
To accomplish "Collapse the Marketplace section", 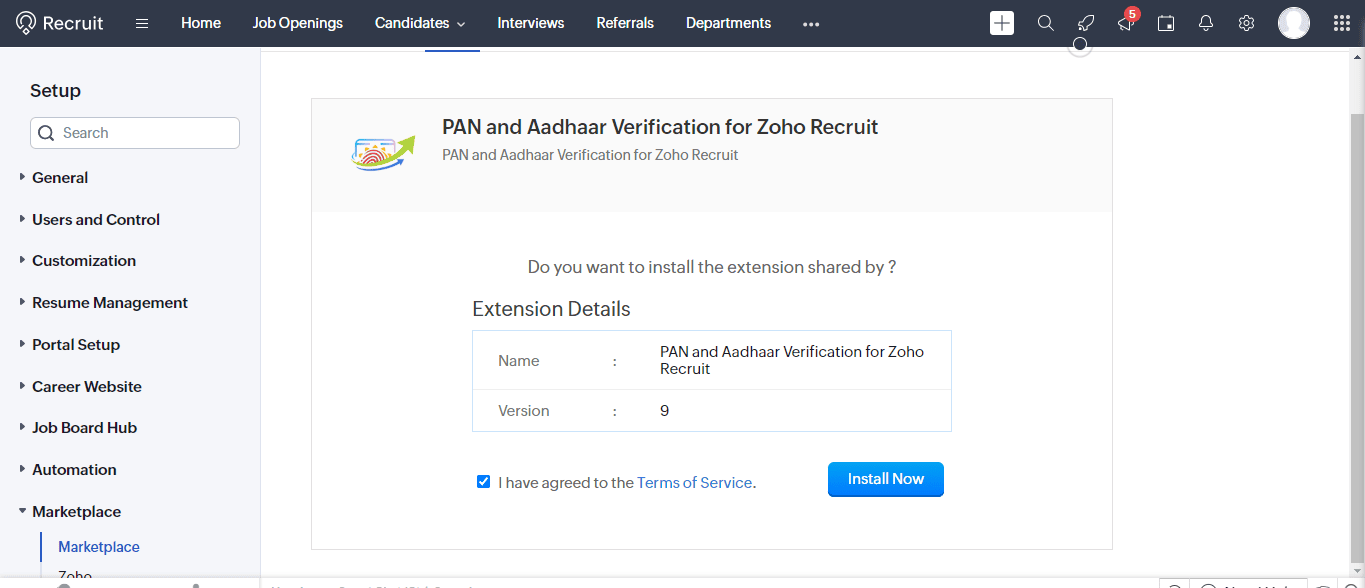I will click(76, 512).
